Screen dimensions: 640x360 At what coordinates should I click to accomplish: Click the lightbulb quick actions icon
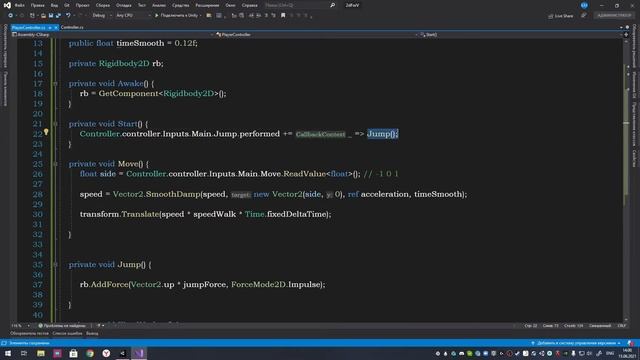click(x=46, y=132)
